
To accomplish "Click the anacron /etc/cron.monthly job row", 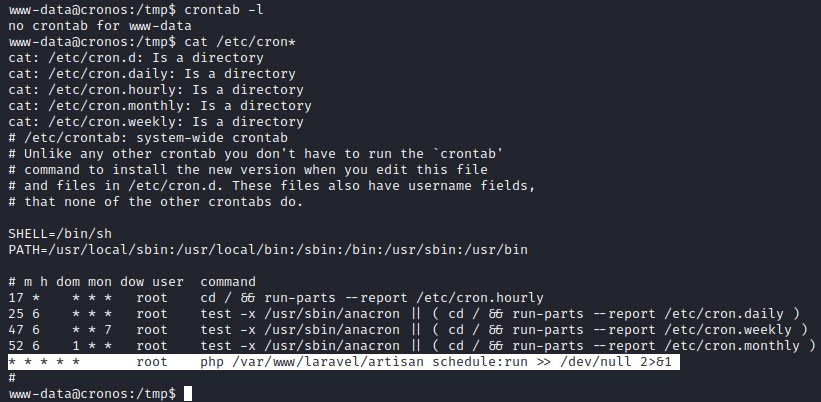I will click(x=411, y=345).
